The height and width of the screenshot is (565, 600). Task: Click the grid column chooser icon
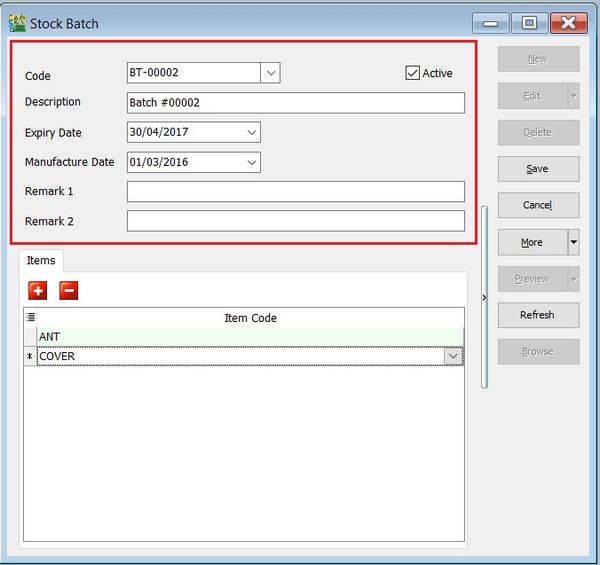30,318
